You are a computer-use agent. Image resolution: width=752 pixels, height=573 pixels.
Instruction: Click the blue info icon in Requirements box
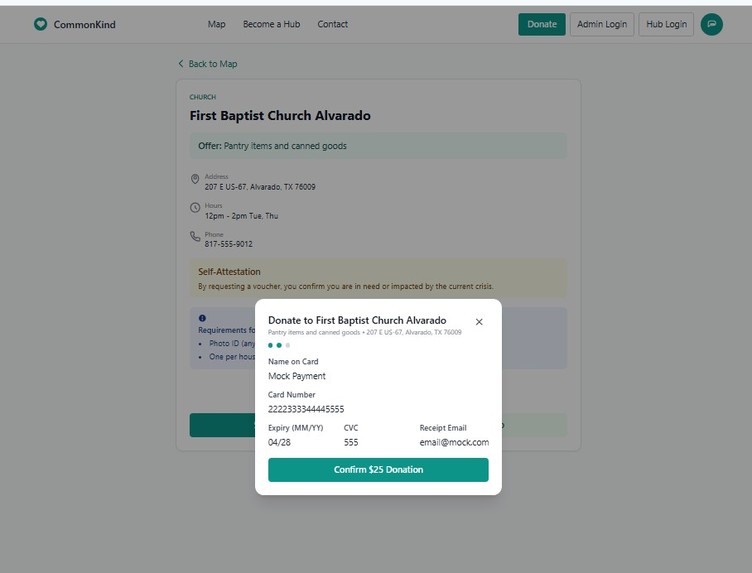point(202,318)
